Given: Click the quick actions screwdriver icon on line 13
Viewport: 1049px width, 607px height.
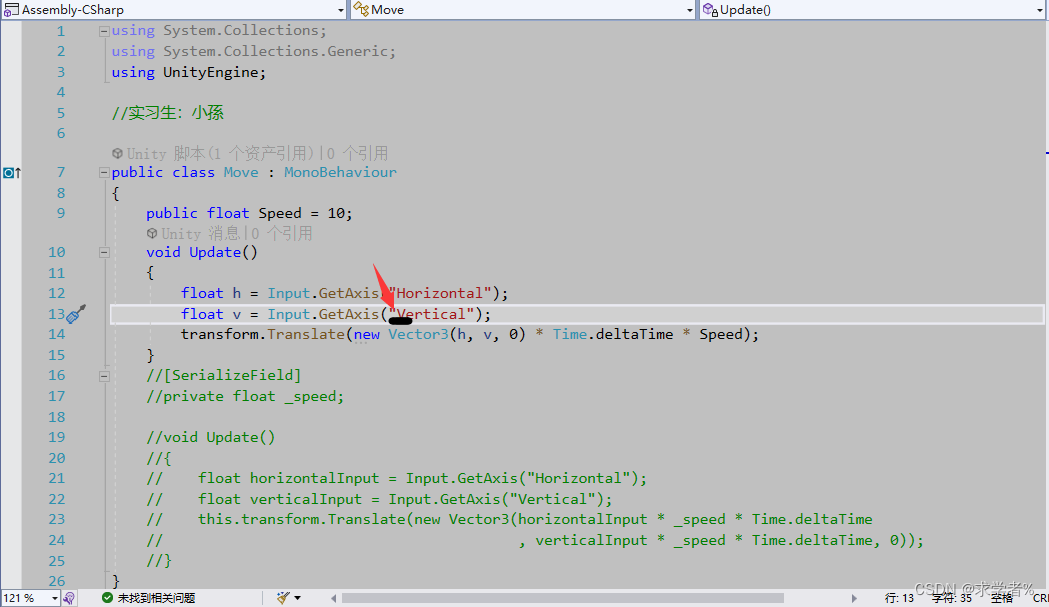Looking at the screenshot, I should 76,314.
